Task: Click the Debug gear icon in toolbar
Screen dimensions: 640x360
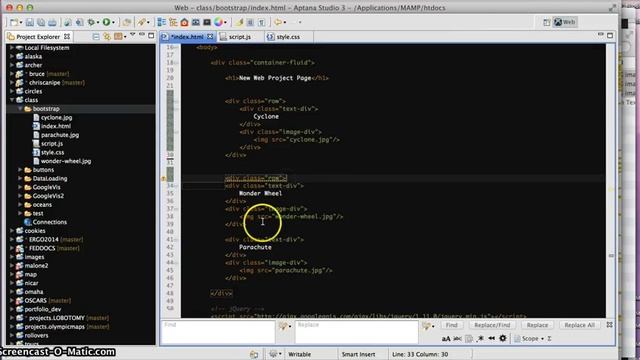Action: (91, 22)
